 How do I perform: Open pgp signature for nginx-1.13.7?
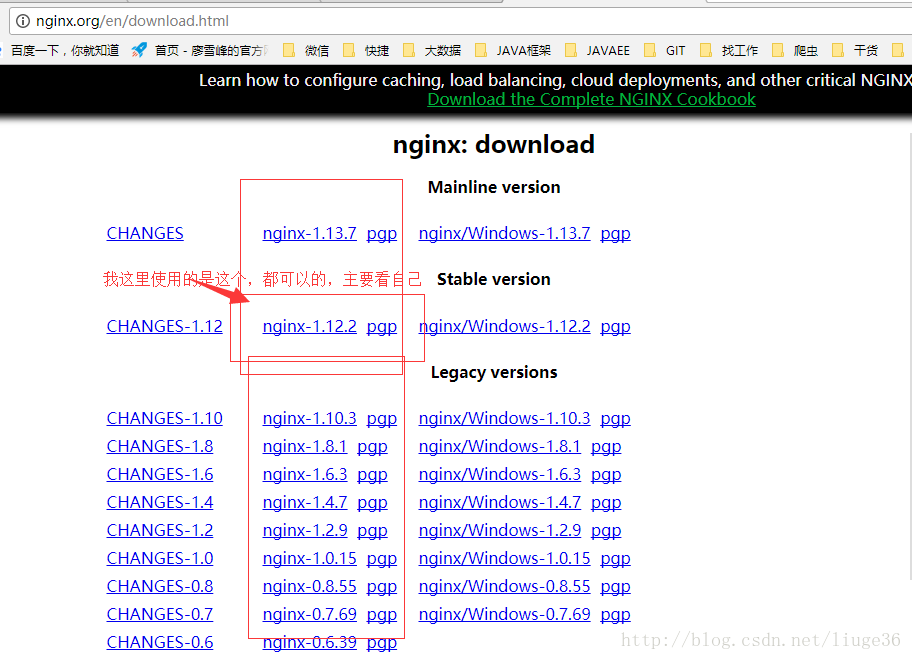pos(382,234)
